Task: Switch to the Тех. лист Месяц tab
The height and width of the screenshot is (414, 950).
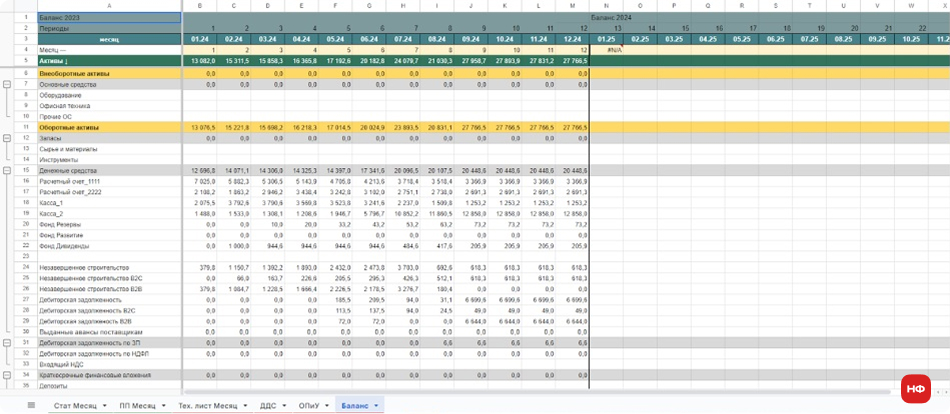Action: [207, 405]
